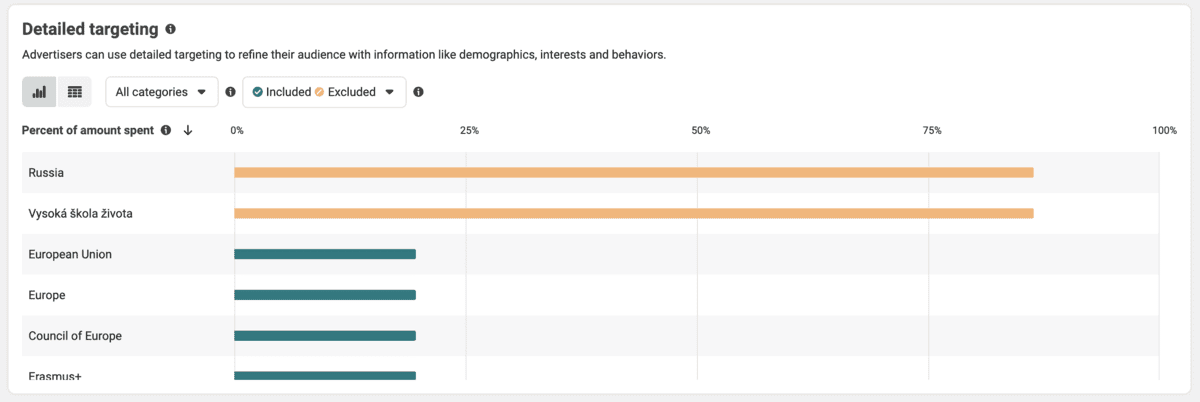This screenshot has width=1200, height=402.
Task: Select the Russia row label
Action: (x=47, y=173)
